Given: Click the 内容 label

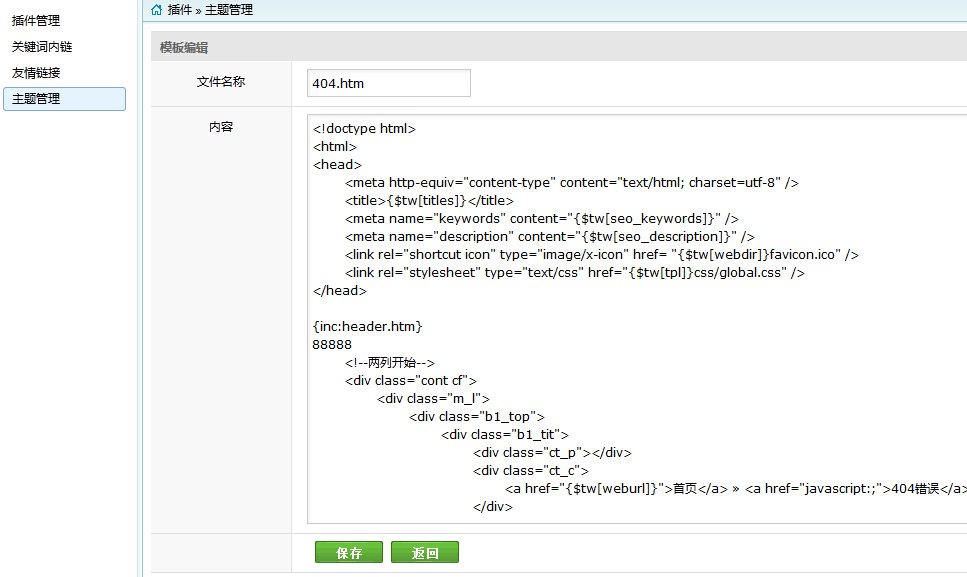Looking at the screenshot, I should tap(221, 127).
